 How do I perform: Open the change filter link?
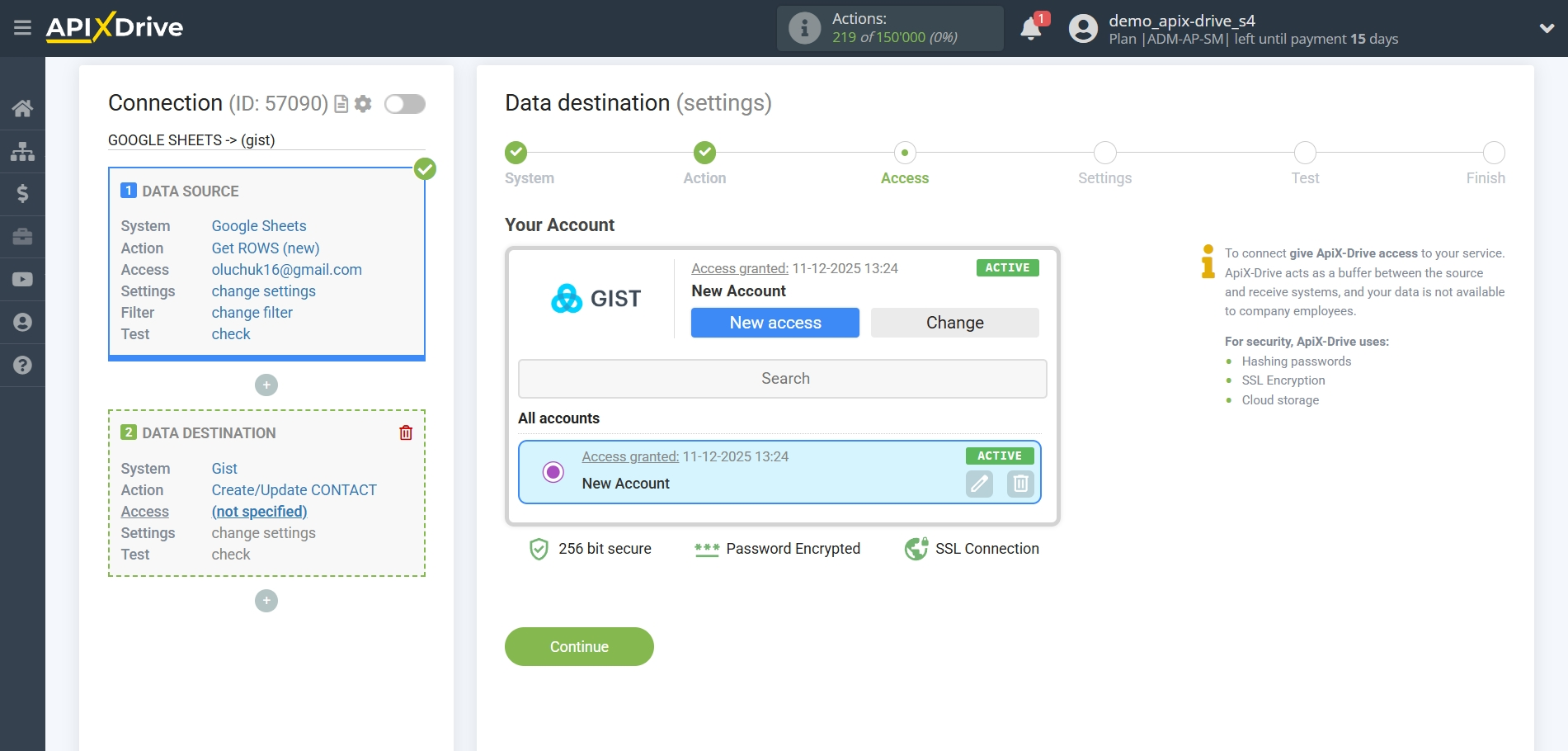tap(252, 312)
